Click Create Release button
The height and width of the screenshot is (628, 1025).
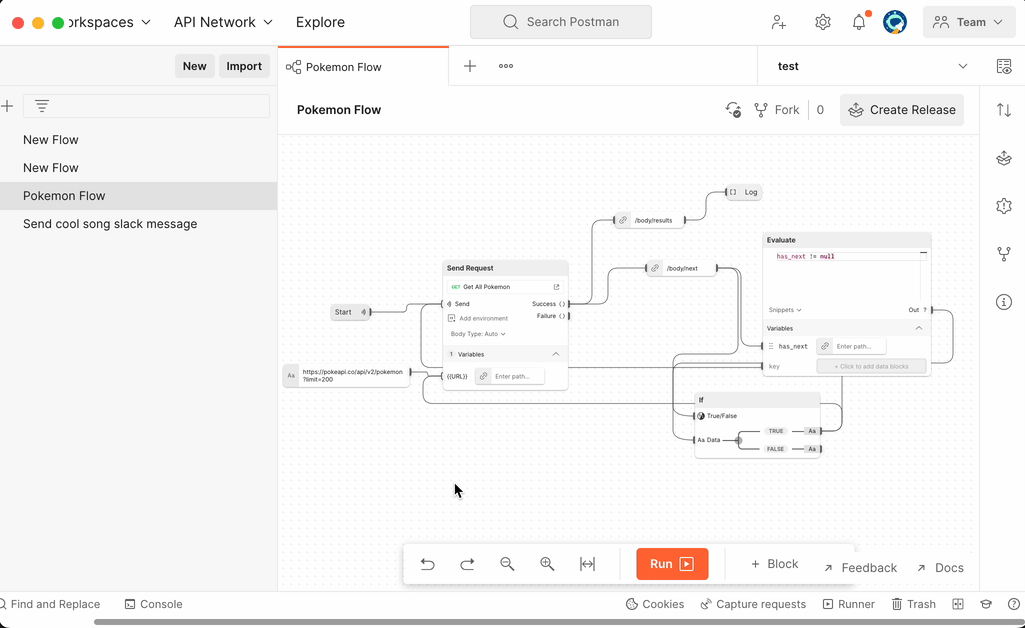pyautogui.click(x=901, y=110)
